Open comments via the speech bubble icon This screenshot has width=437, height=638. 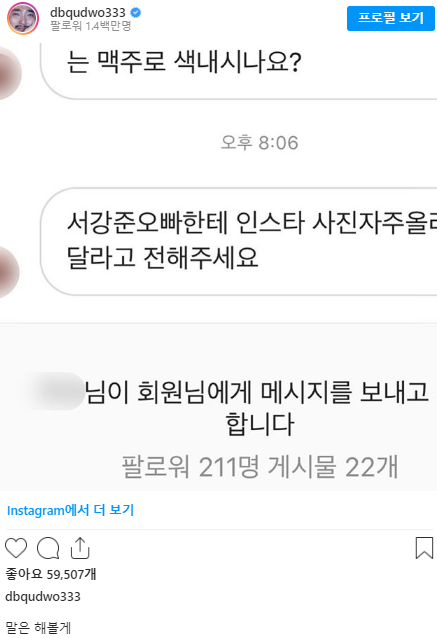pyautogui.click(x=48, y=548)
